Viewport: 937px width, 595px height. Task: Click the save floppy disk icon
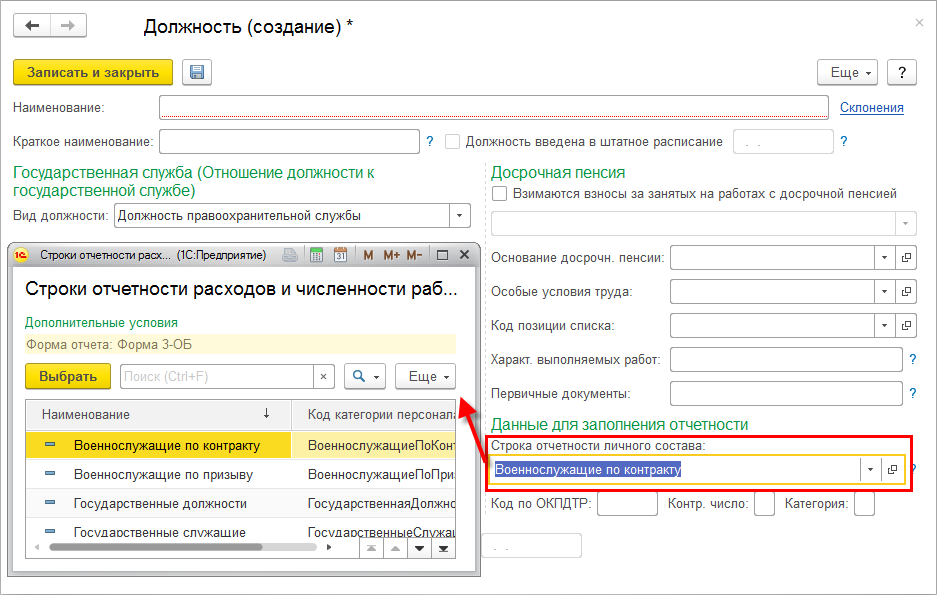tap(197, 72)
